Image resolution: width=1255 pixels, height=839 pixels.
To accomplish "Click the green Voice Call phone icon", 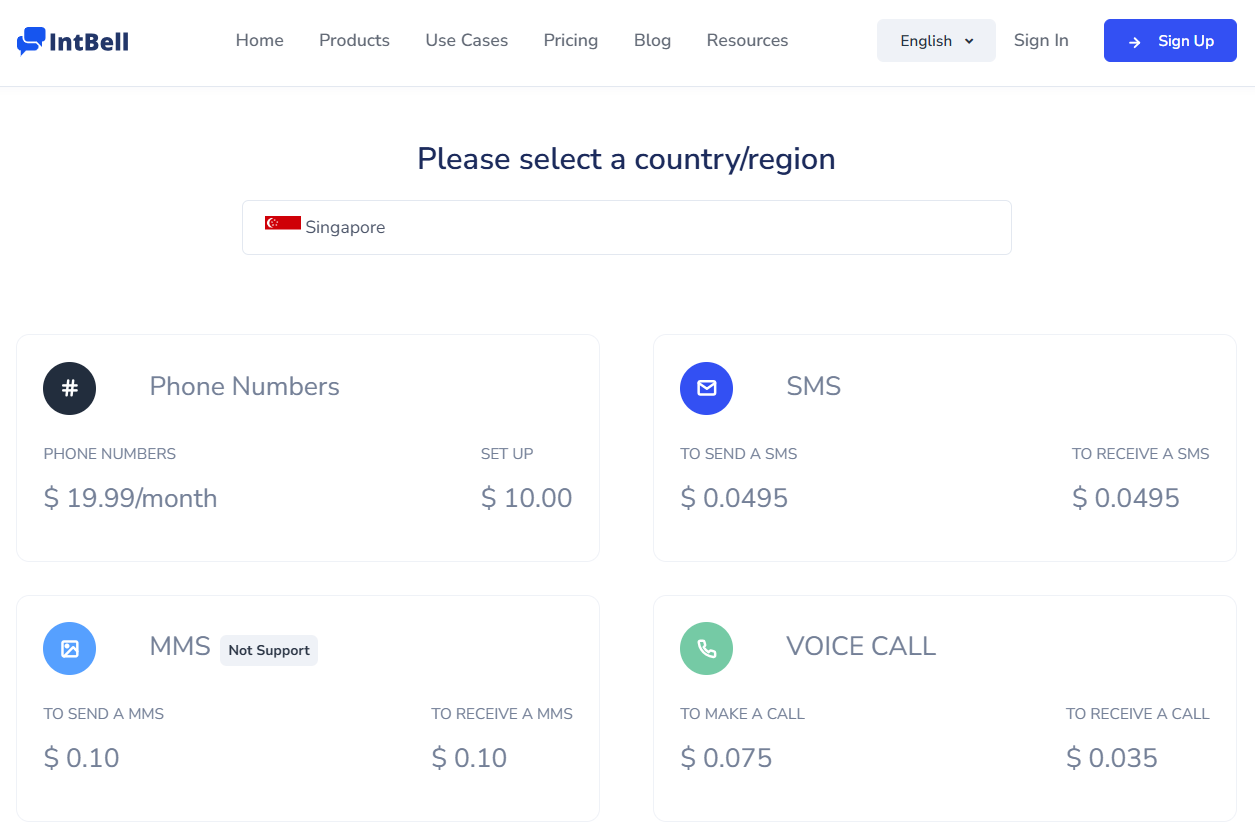I will (x=706, y=648).
